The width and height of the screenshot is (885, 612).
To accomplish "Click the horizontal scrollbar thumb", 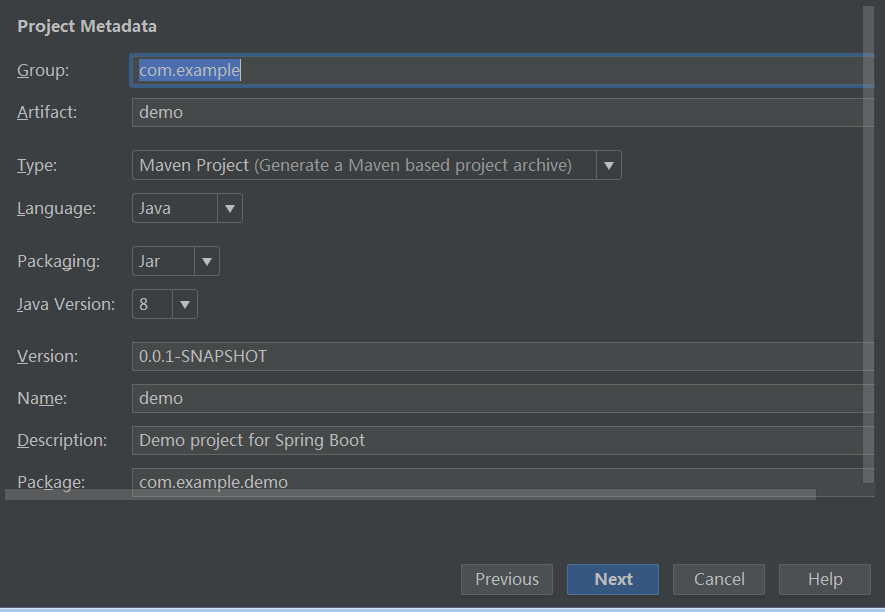I will [410, 495].
